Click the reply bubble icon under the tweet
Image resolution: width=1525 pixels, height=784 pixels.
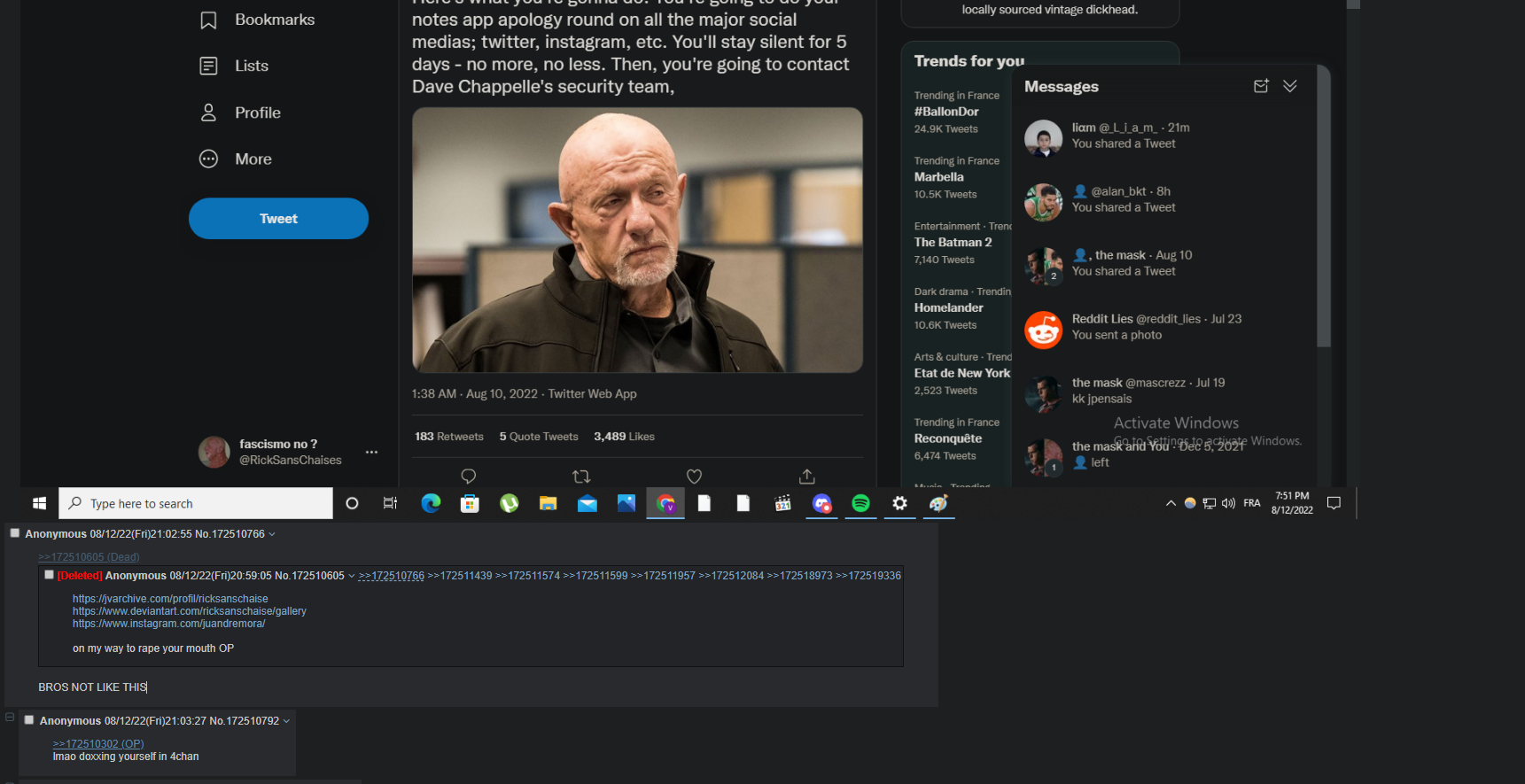coord(469,476)
